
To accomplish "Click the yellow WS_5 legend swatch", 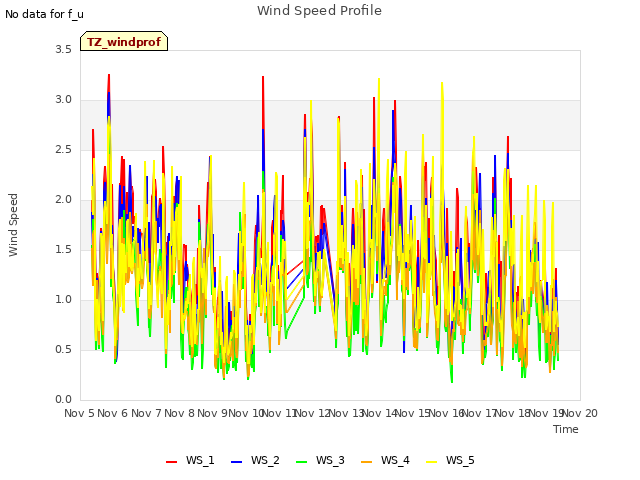I will pos(431,462).
